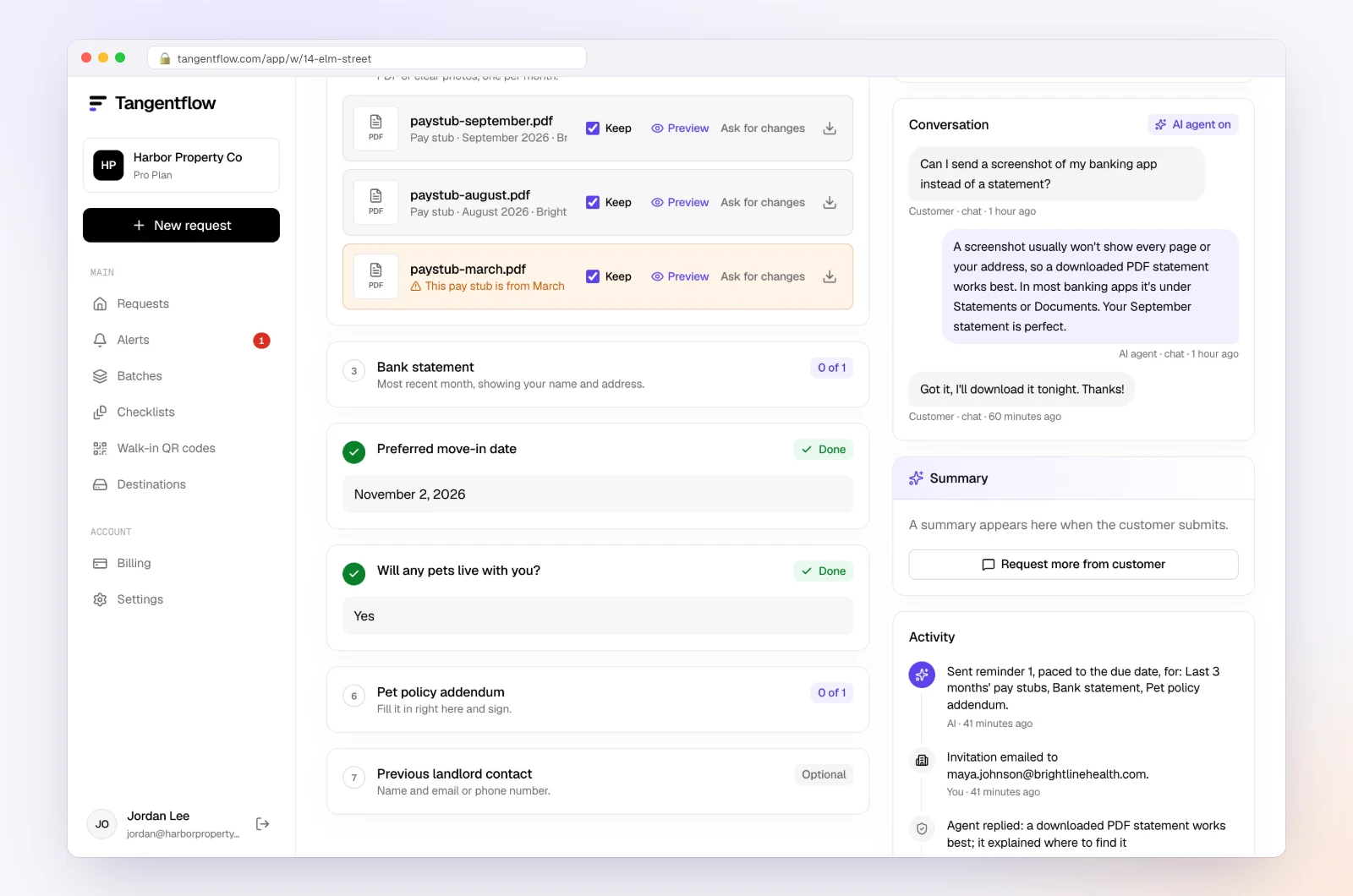Preview paystub-august.pdf
Image resolution: width=1353 pixels, height=896 pixels.
pos(680,203)
